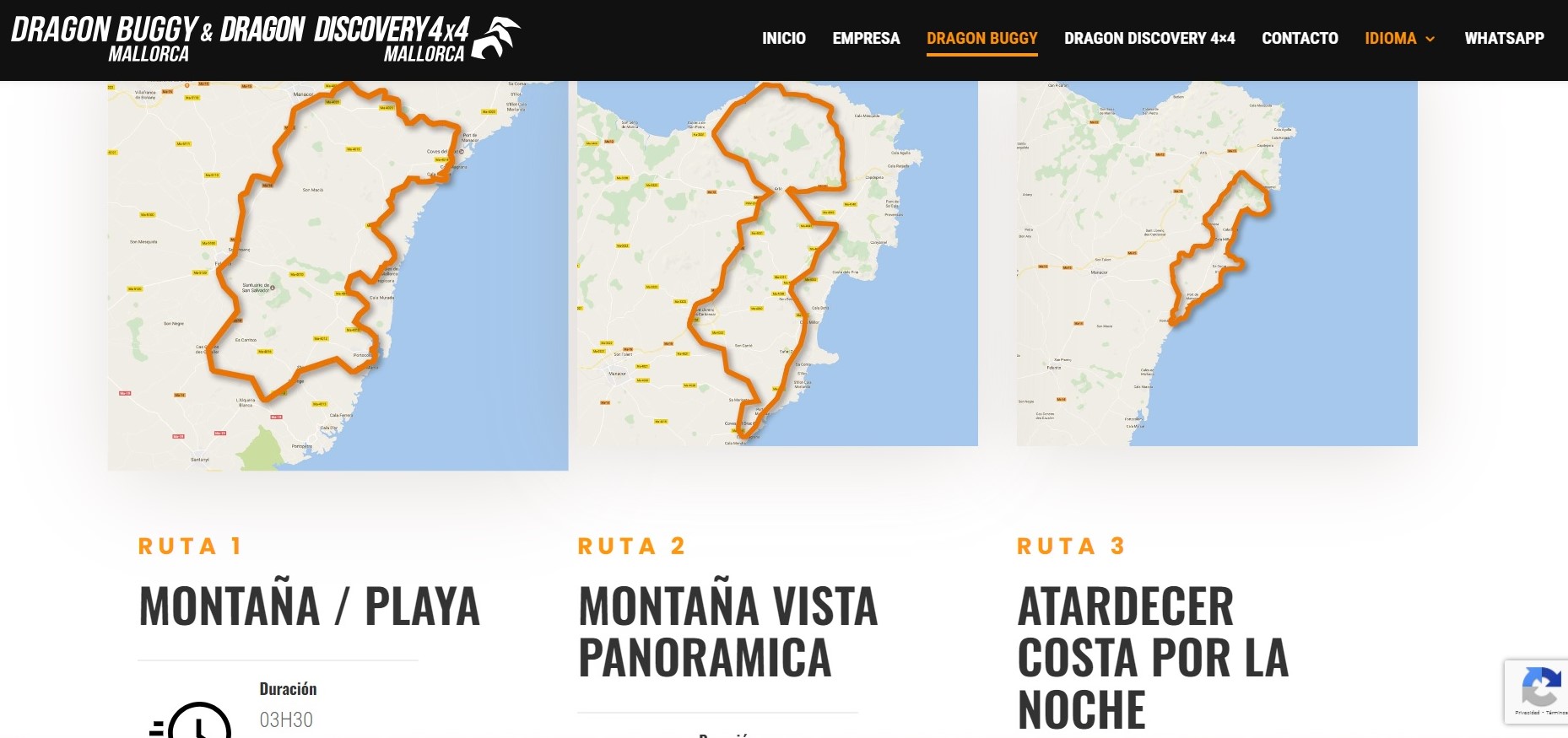Click the Montaña / Playa heading
Image resolution: width=1568 pixels, height=738 pixels.
click(310, 606)
